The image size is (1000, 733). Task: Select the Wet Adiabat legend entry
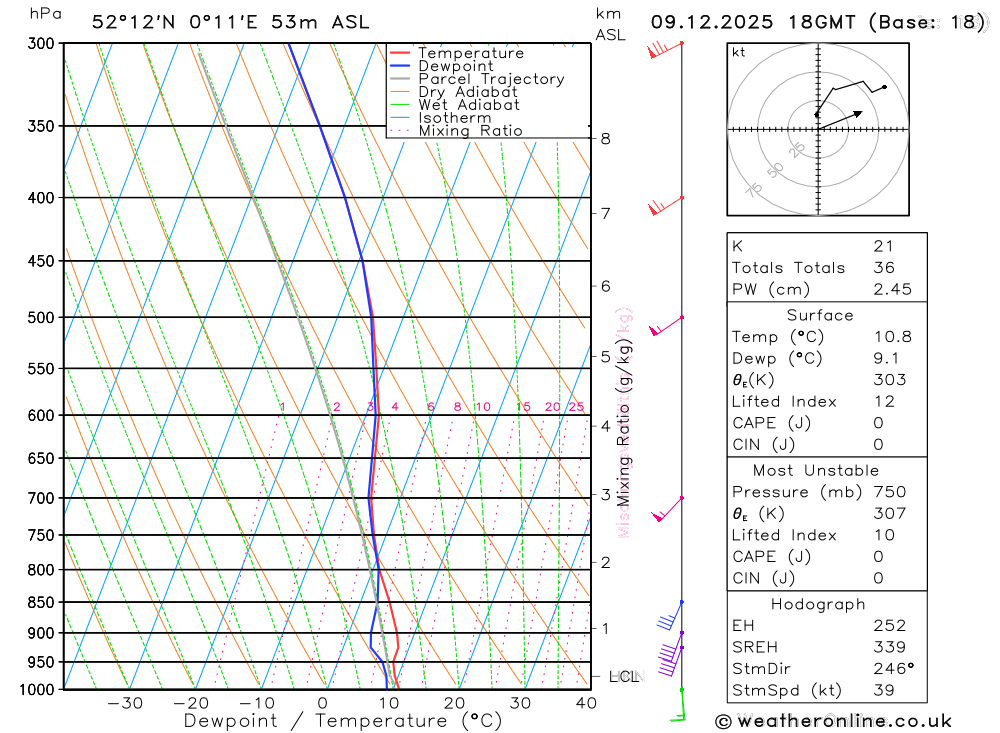coord(468,105)
